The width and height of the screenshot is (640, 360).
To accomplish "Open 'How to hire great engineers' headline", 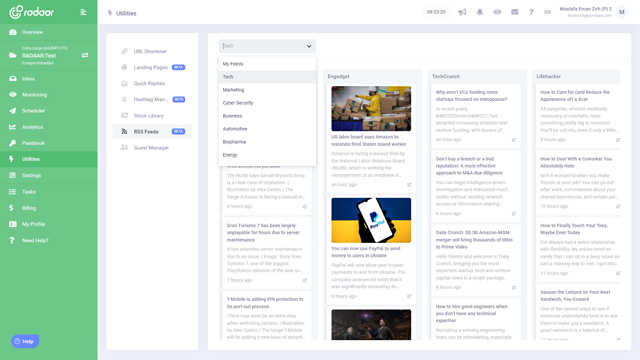I will 471,313.
